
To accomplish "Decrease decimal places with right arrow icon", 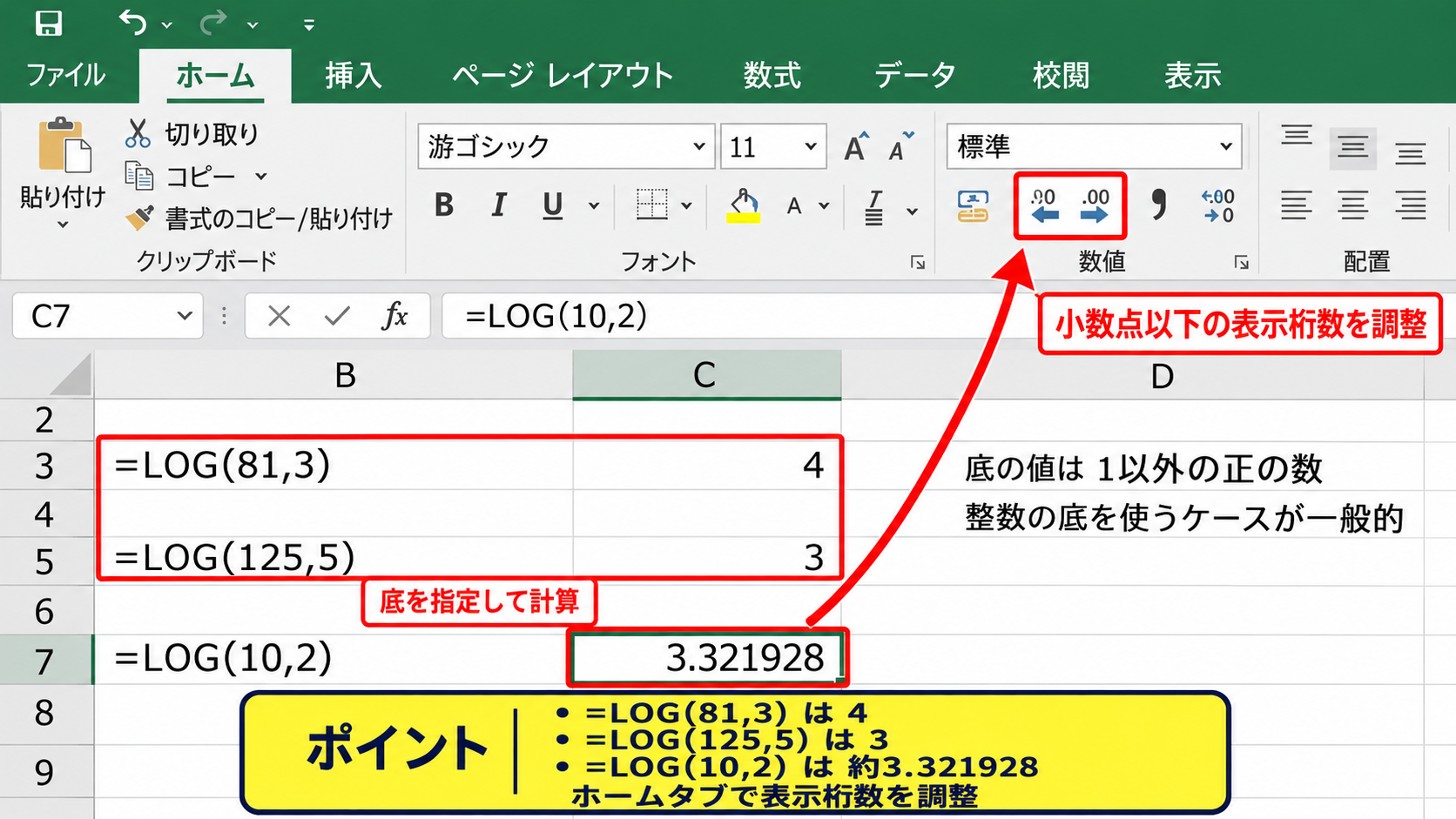I will (x=1095, y=205).
